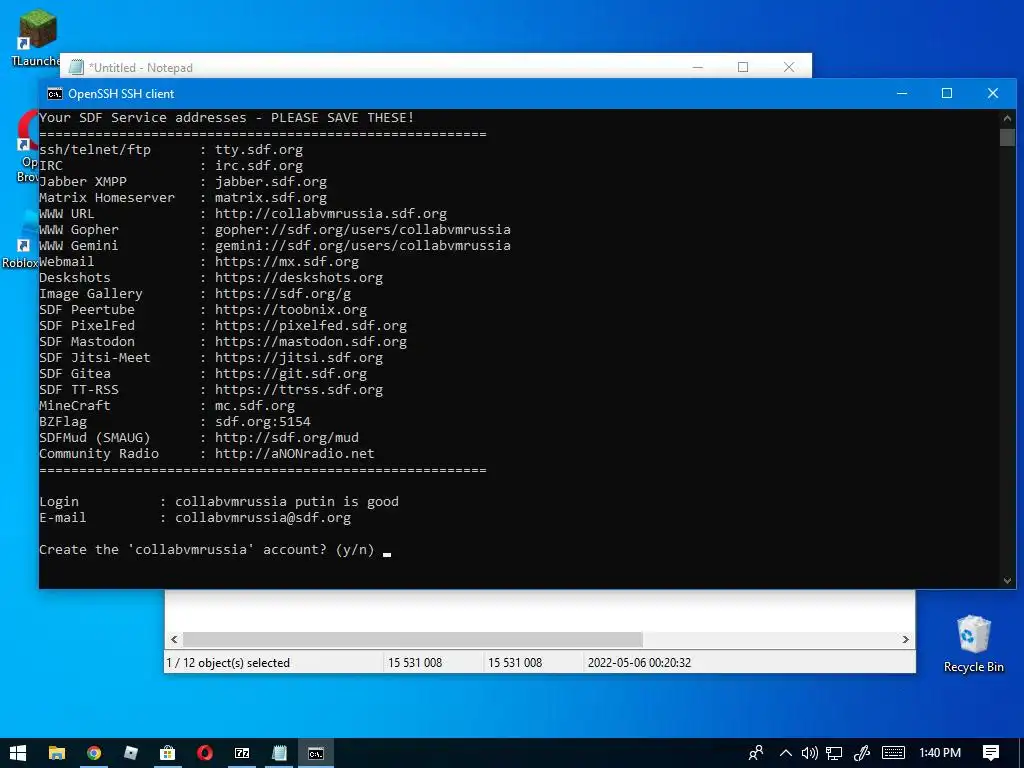Click 'https://ttrss.sdf.org' in the console
Screen dimensions: 1024x768
[x=298, y=390]
